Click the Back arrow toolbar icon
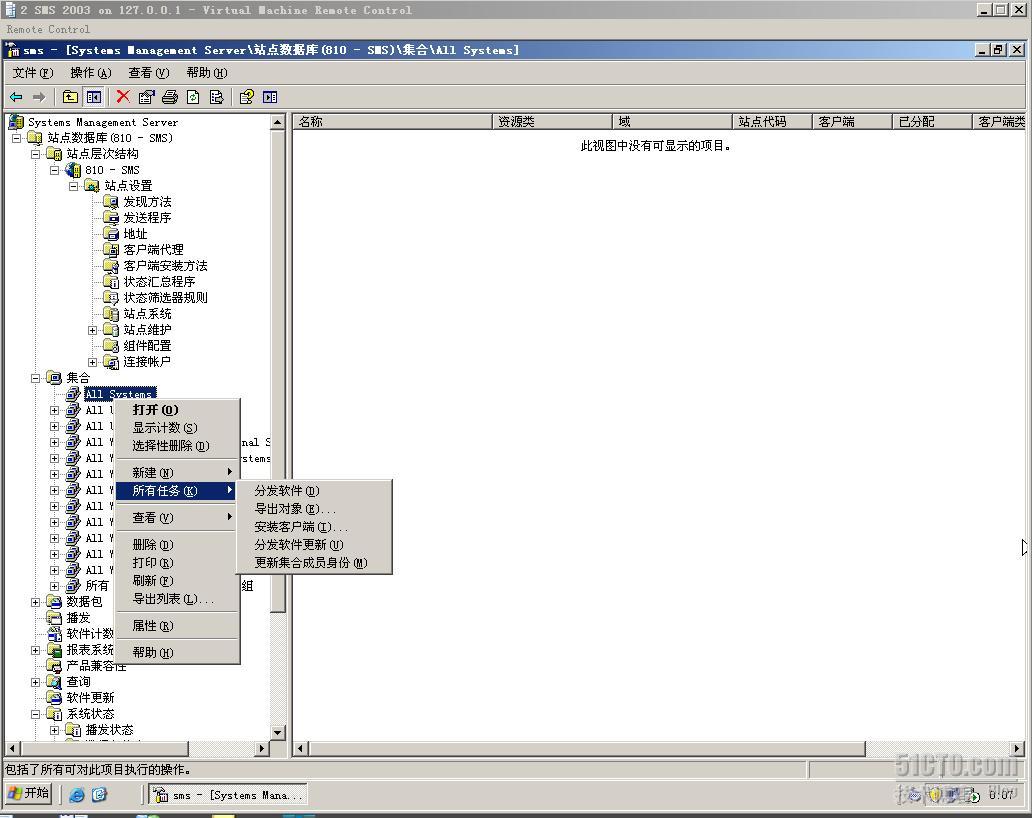This screenshot has width=1032, height=818. coord(16,97)
